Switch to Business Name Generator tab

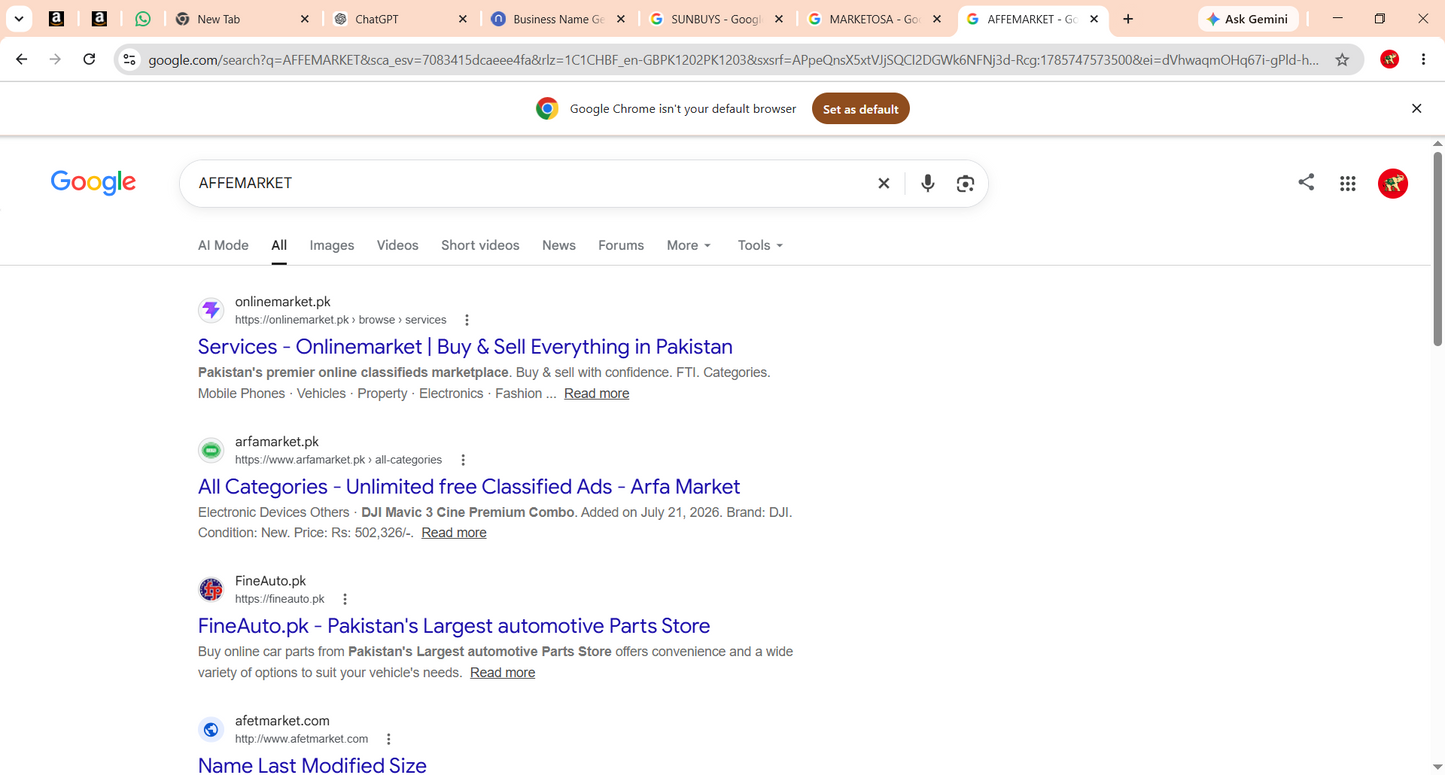click(558, 19)
